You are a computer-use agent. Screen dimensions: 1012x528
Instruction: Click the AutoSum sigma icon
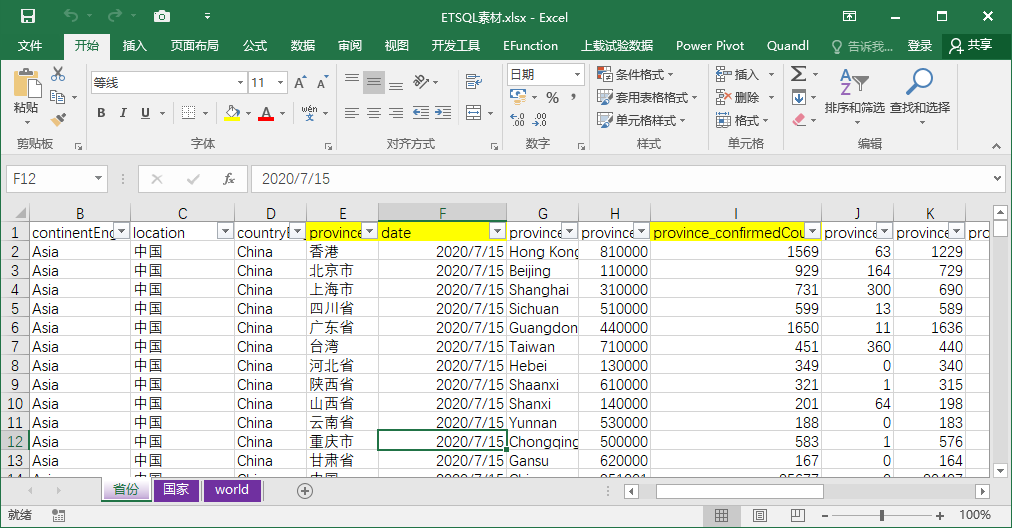[x=798, y=74]
